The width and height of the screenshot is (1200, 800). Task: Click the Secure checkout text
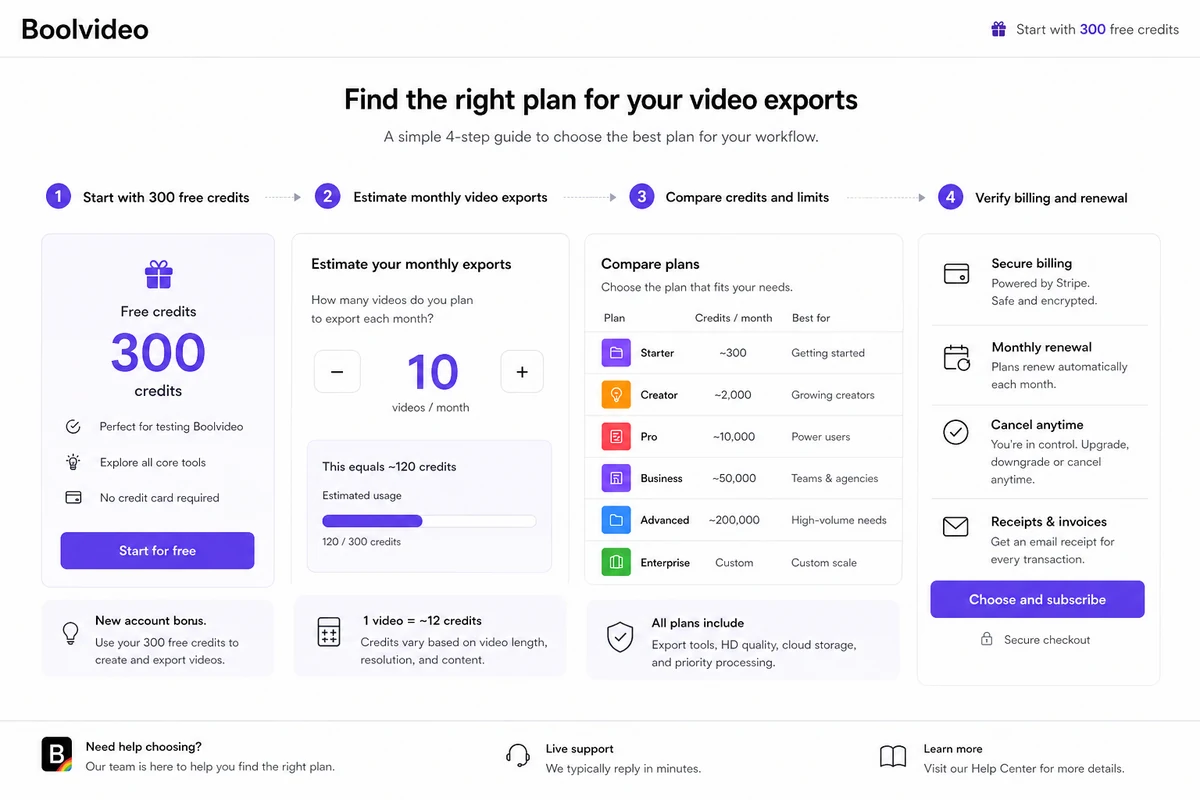point(1047,639)
